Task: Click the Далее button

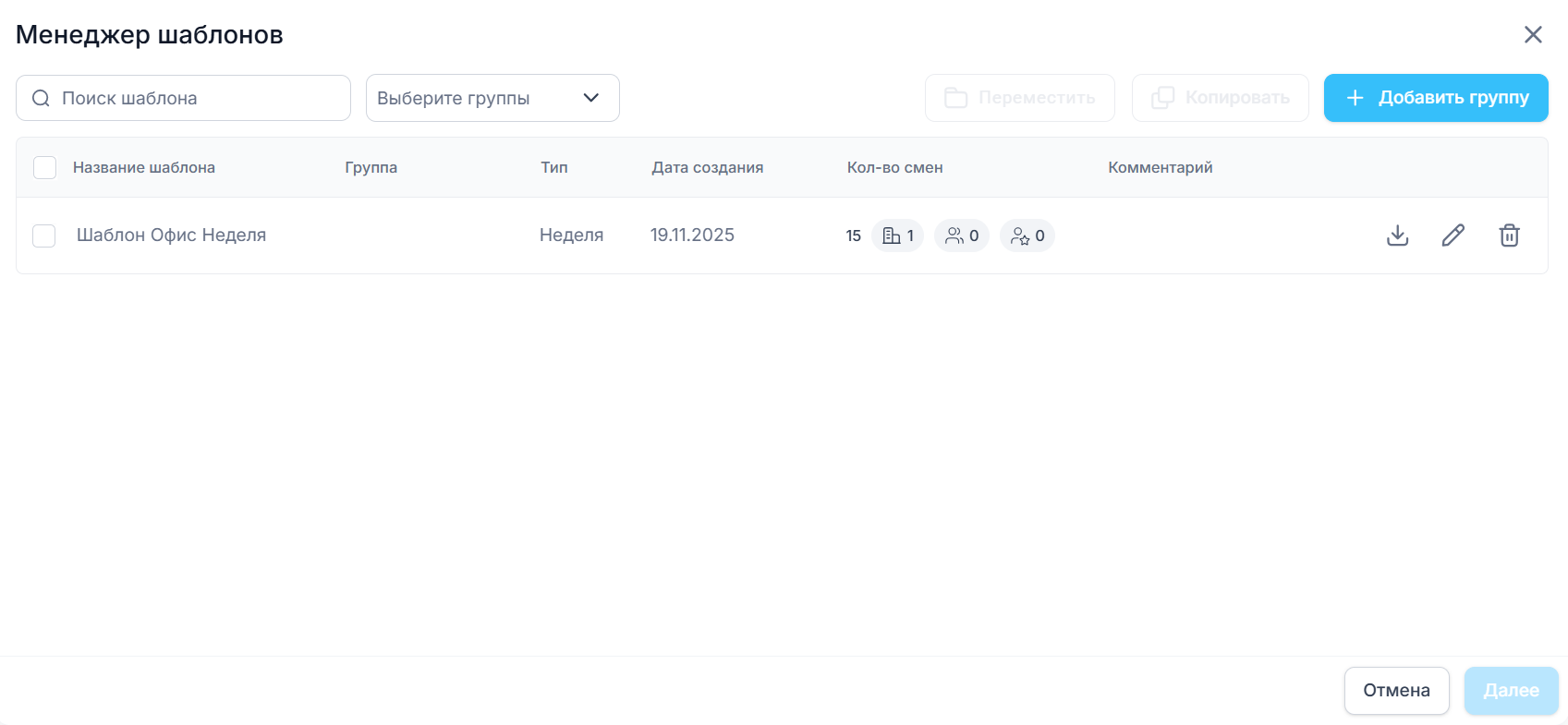Action: click(1511, 690)
